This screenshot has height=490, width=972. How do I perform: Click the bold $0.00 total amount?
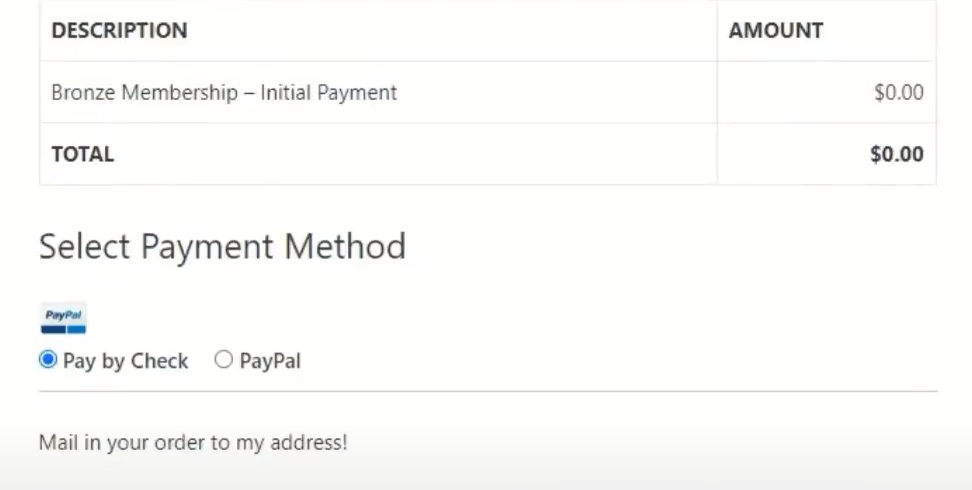[896, 154]
